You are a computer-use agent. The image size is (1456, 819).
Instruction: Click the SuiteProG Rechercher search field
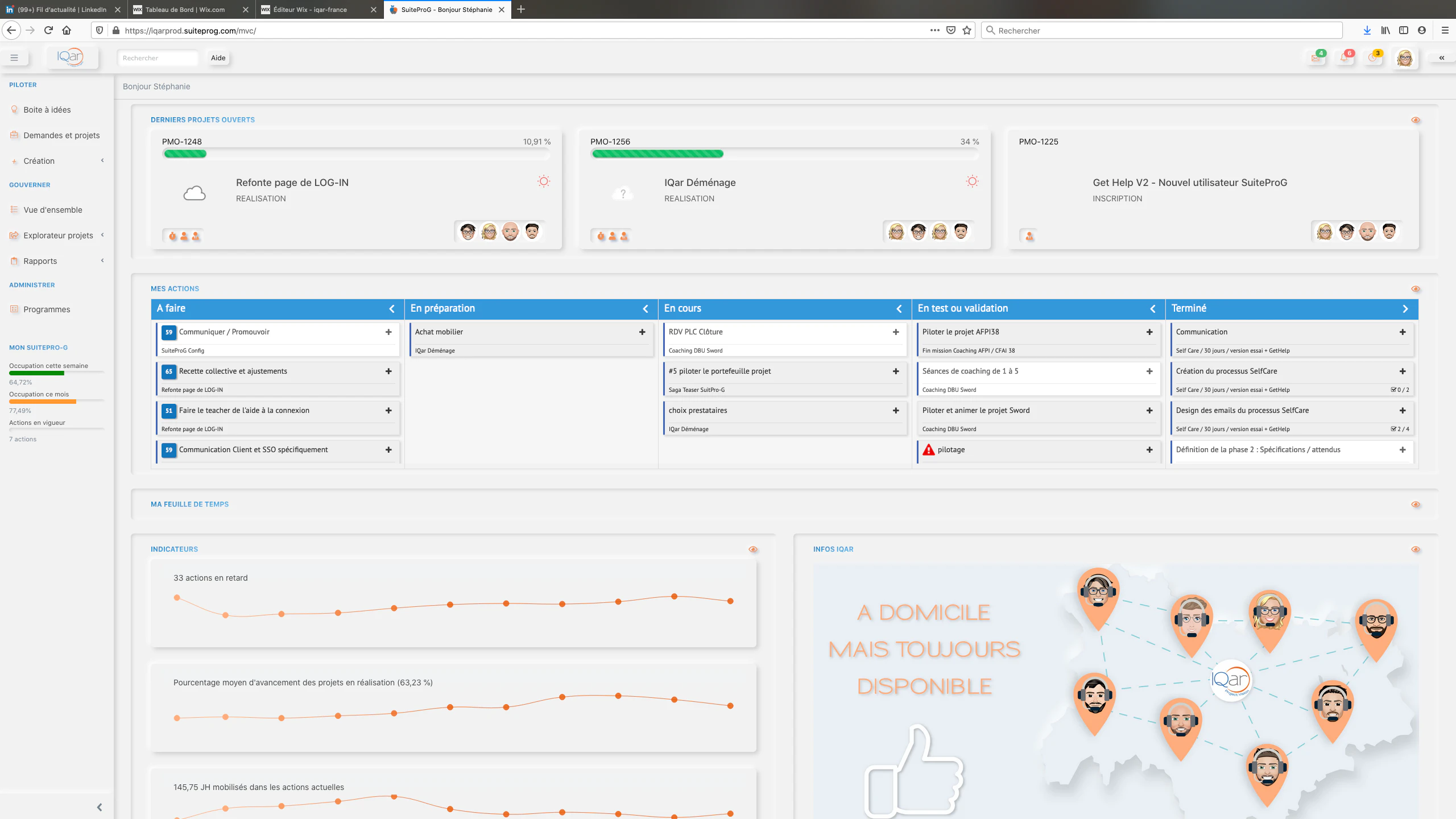pos(158,58)
